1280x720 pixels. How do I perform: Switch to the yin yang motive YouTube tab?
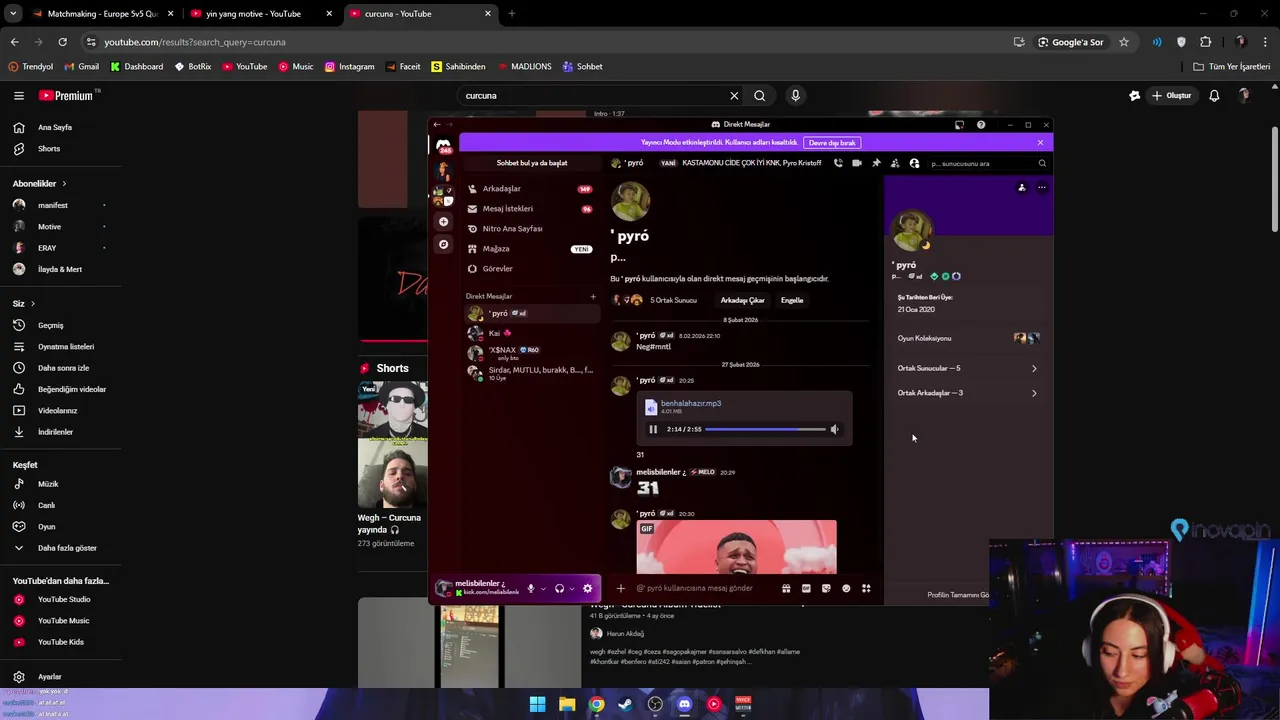tap(261, 14)
